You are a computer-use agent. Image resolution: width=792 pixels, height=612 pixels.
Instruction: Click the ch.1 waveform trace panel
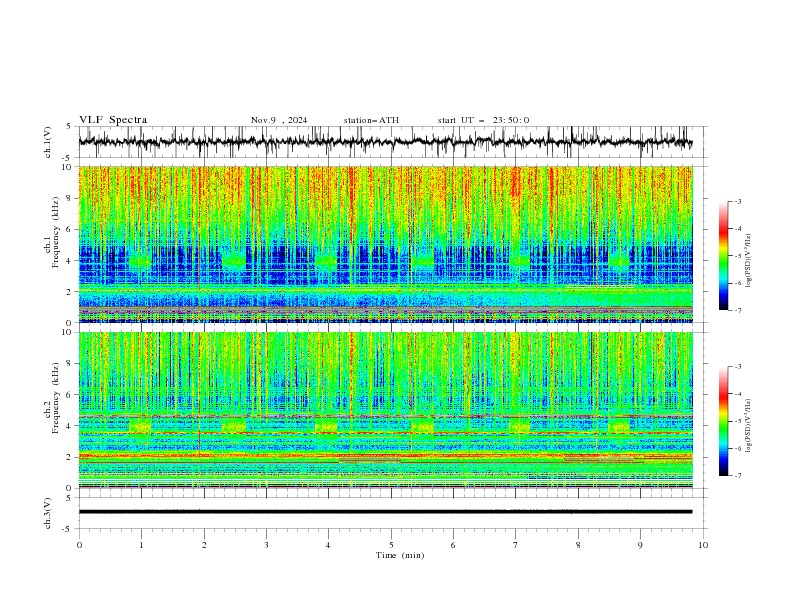click(392, 142)
